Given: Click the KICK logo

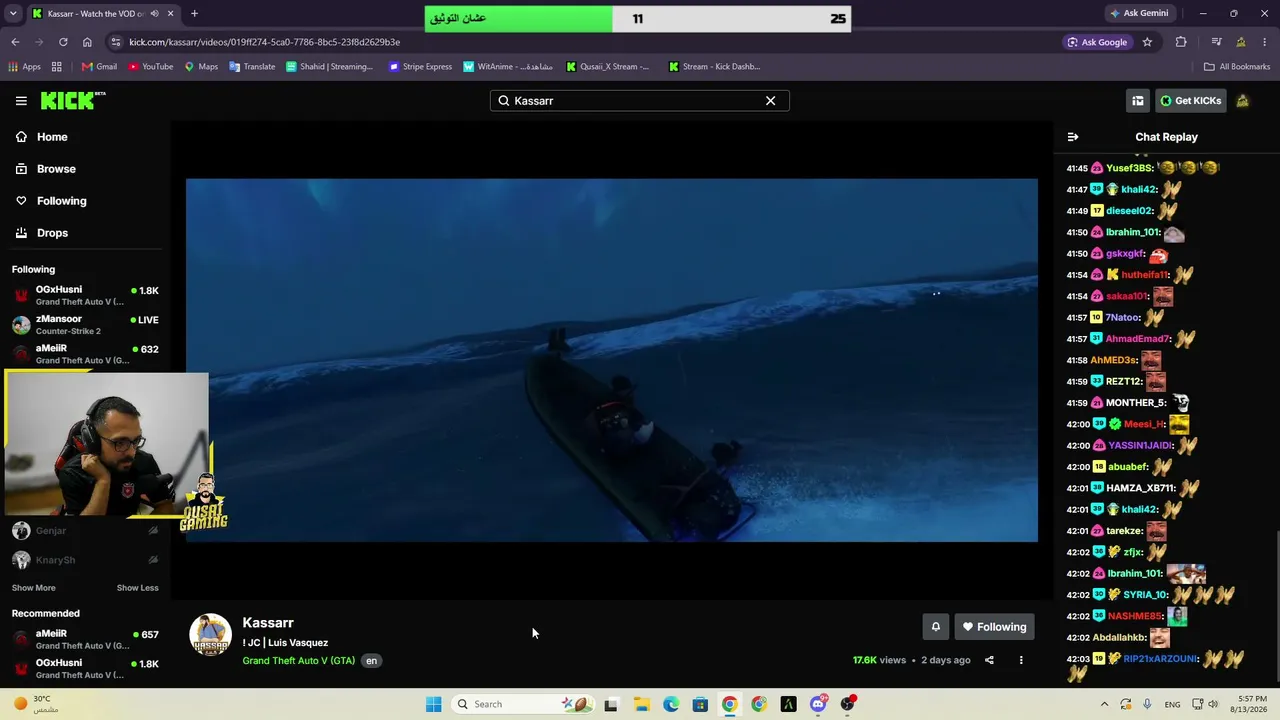Looking at the screenshot, I should [x=72, y=100].
